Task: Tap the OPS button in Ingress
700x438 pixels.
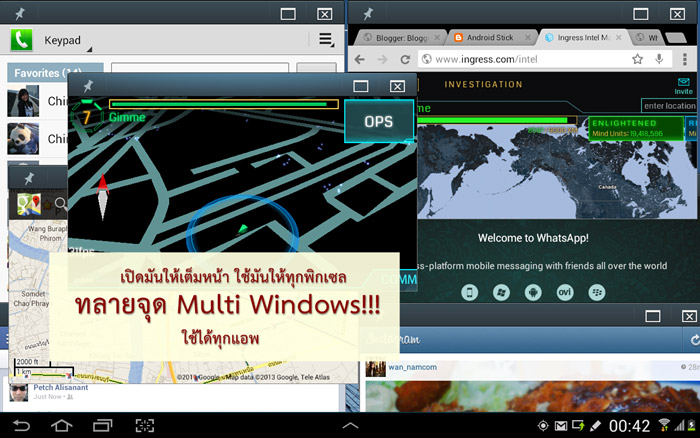Action: 379,121
